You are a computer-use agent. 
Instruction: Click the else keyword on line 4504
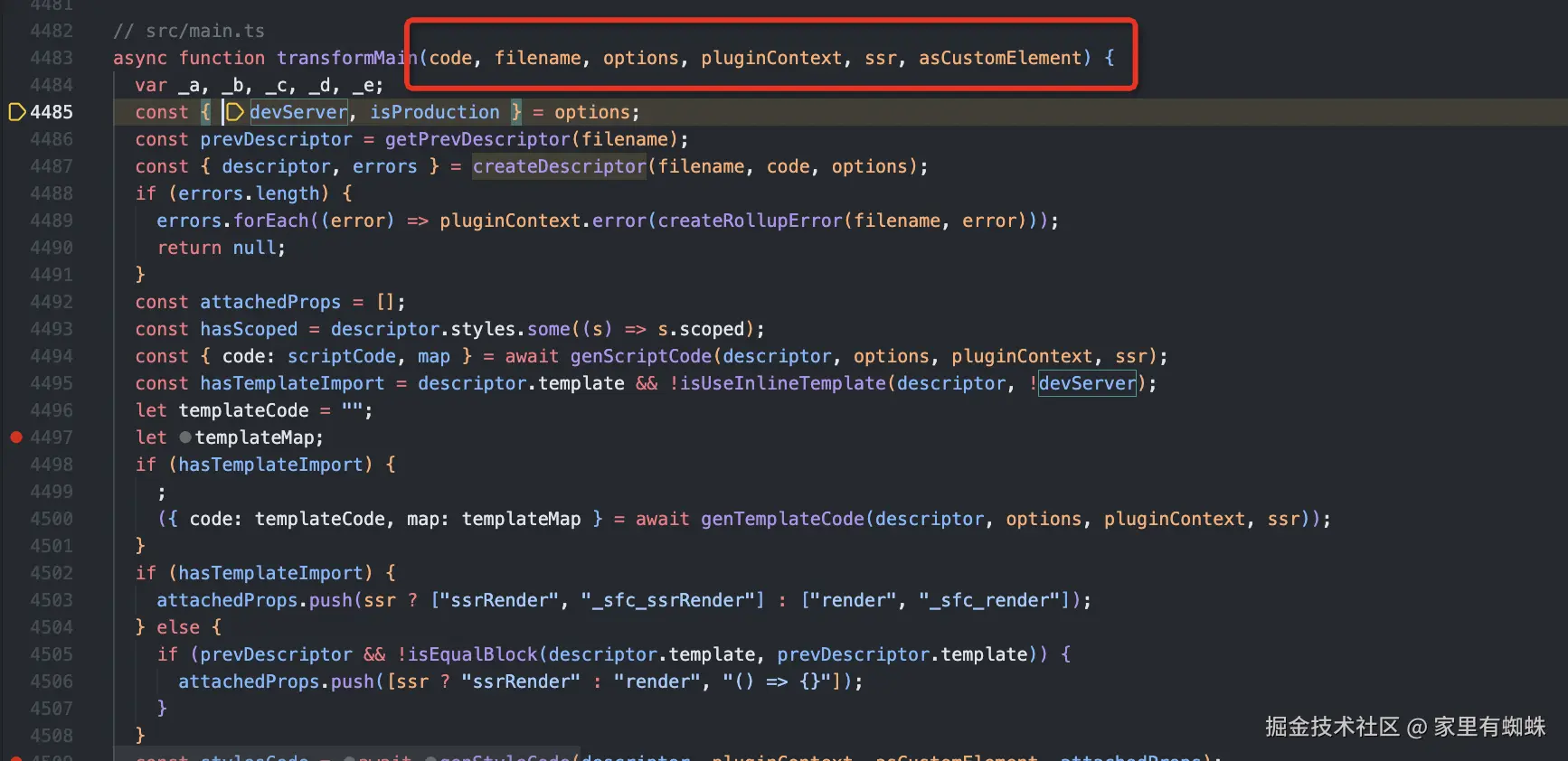tap(178, 627)
